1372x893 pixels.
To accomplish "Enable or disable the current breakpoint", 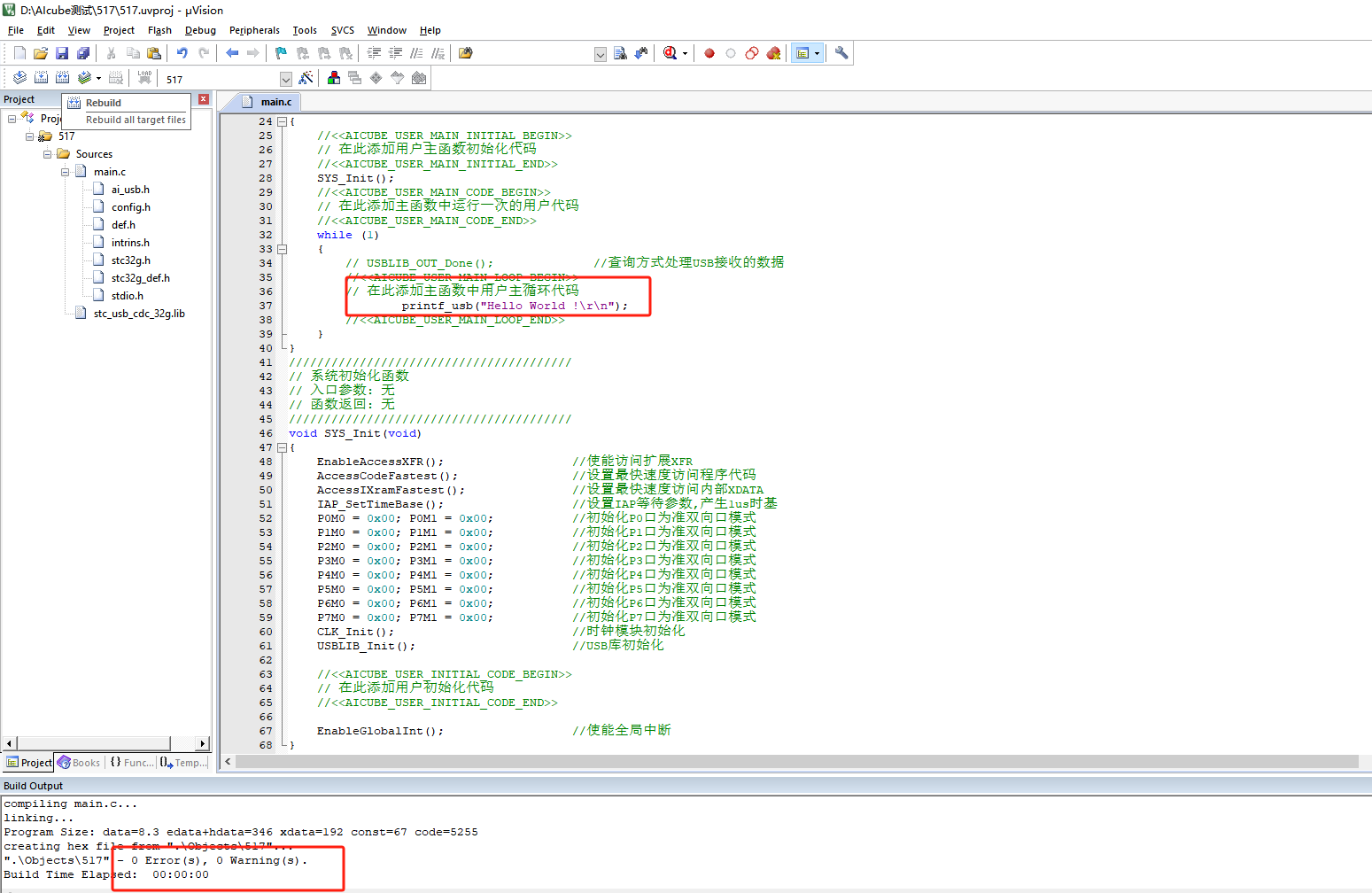I will (x=731, y=53).
